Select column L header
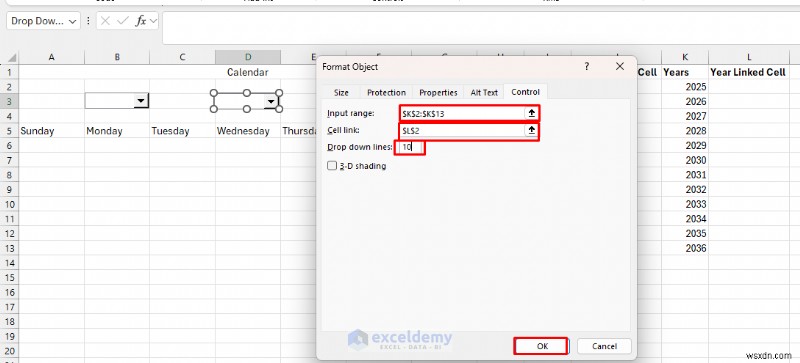This screenshot has height=363, width=800. coord(748,57)
